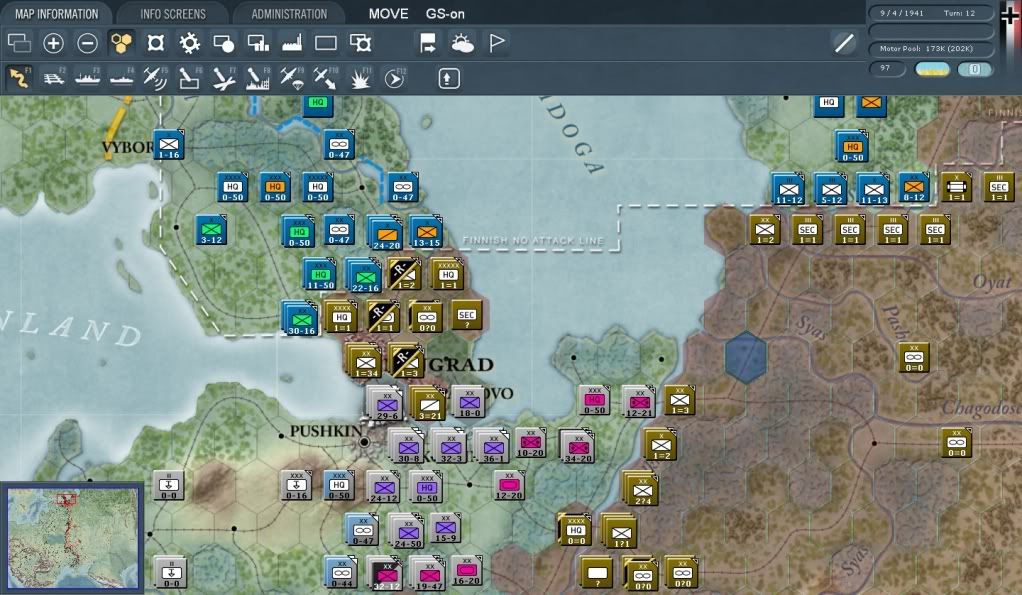Screen dimensions: 1022x595
Task: Click the minimap in the corner
Action: pyautogui.click(x=72, y=537)
